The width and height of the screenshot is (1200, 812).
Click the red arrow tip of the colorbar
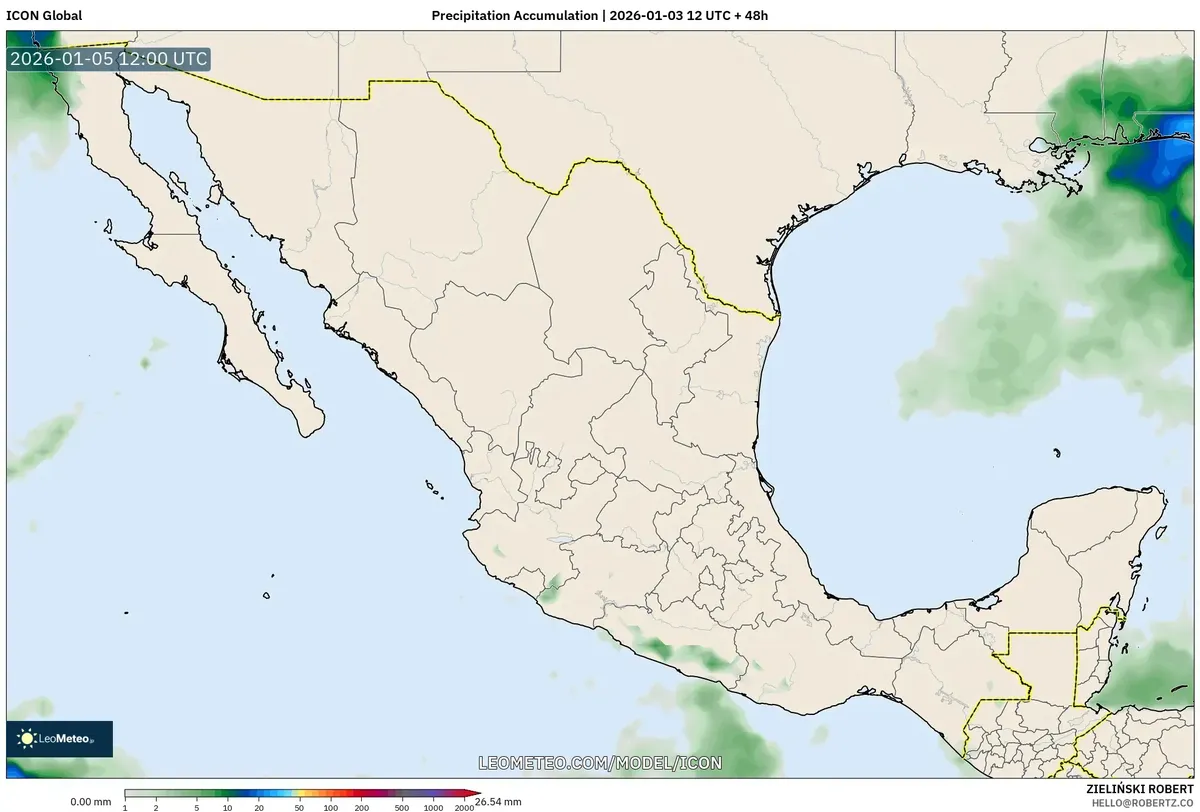pyautogui.click(x=474, y=793)
